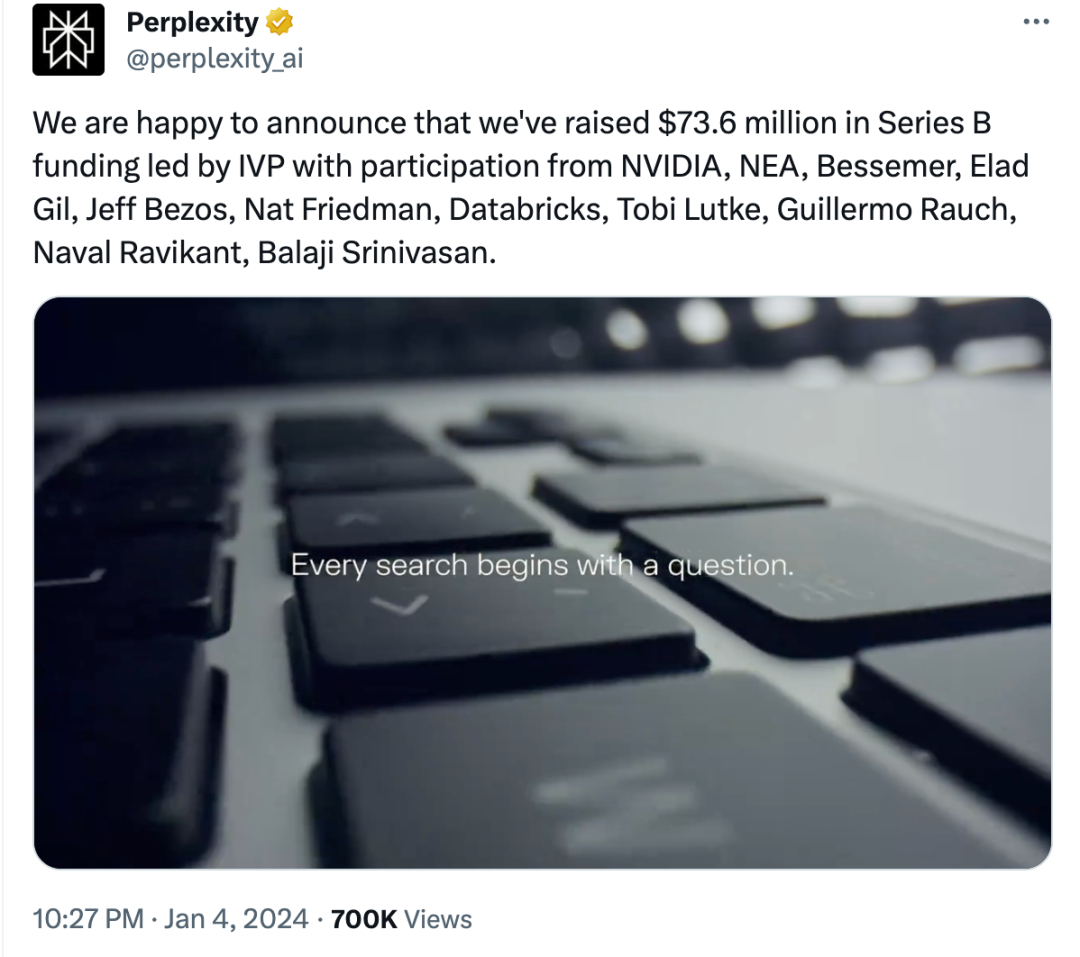The height and width of the screenshot is (957, 1080).
Task: Click the Jan 4, 2024 date
Action: point(238,919)
